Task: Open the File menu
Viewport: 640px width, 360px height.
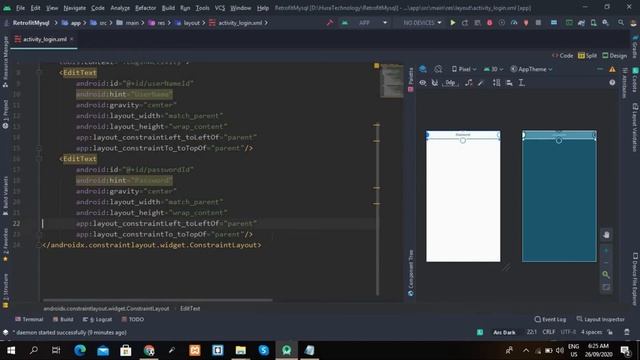Action: pyautogui.click(x=20, y=8)
